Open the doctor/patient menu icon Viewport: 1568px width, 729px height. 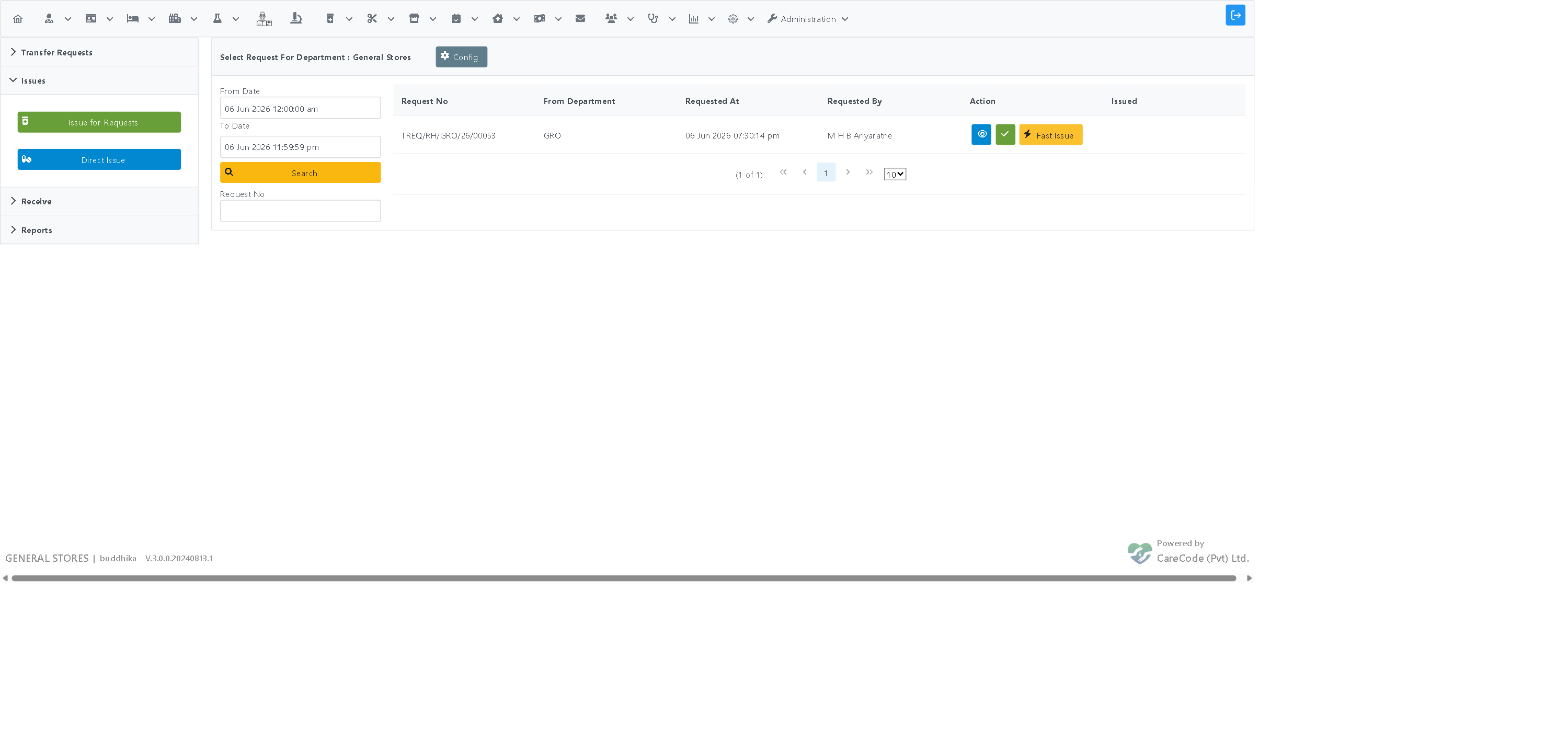pyautogui.click(x=49, y=19)
